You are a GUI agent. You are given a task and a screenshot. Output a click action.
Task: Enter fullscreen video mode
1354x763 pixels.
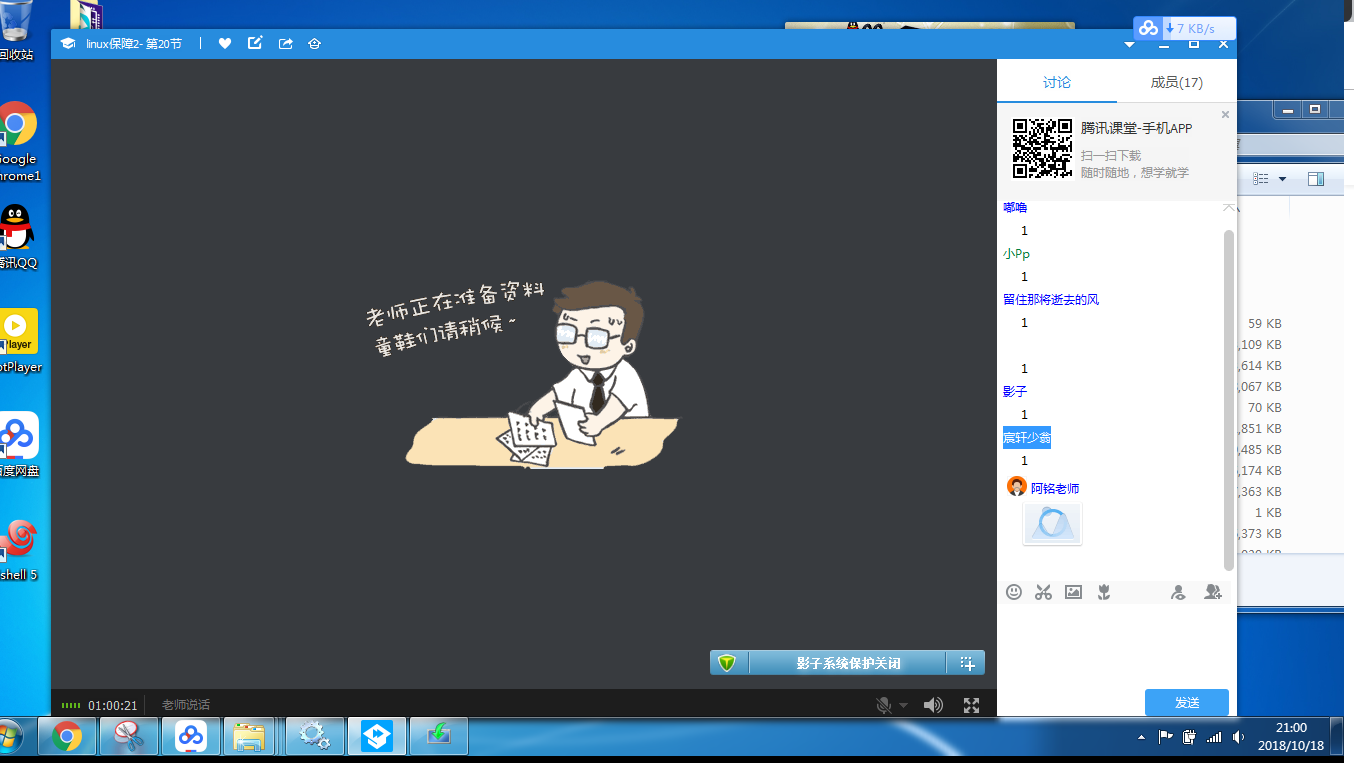(971, 705)
